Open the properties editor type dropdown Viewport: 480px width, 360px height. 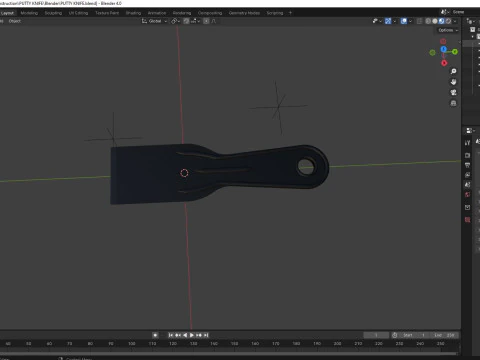470,130
